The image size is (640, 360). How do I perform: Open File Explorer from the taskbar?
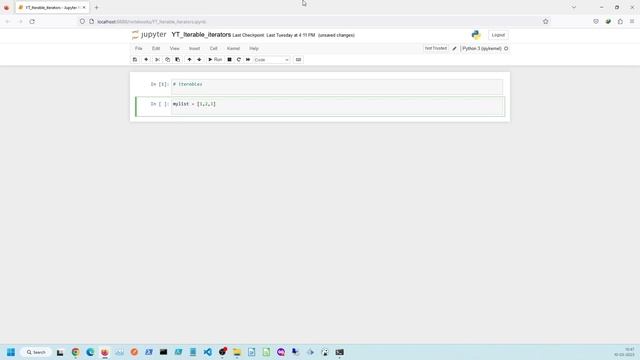(237, 352)
